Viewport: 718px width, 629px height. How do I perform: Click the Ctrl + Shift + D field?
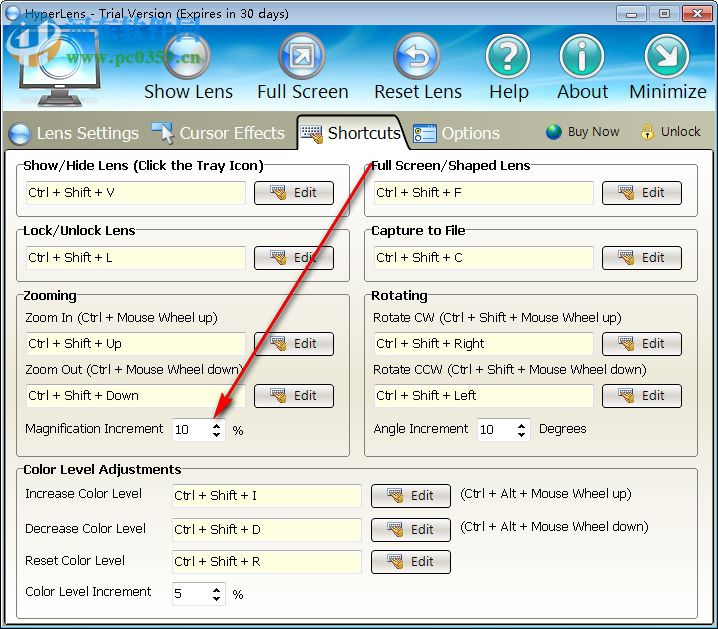[x=267, y=530]
